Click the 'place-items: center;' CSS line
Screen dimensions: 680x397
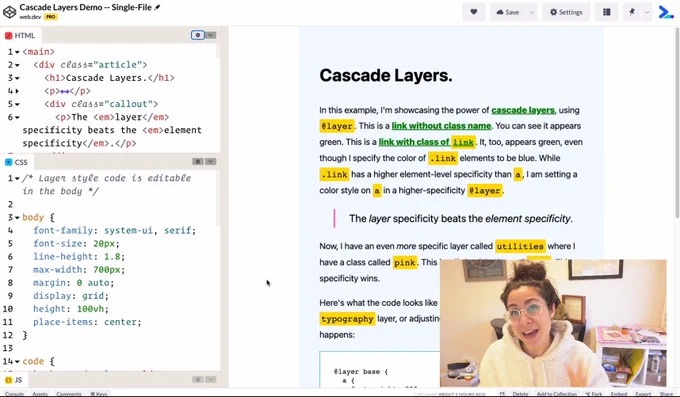pyautogui.click(x=87, y=322)
